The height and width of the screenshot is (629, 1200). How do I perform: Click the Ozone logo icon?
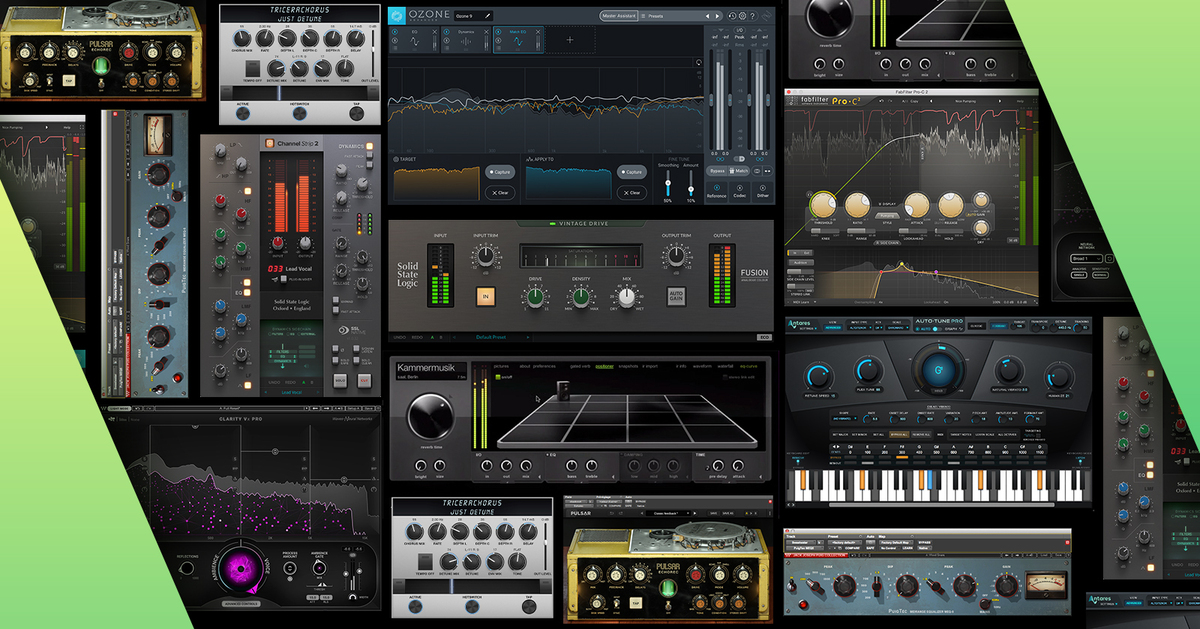(397, 16)
